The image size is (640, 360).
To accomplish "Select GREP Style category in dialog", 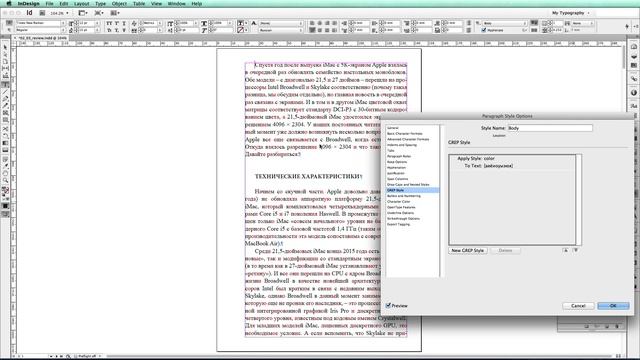I will [x=412, y=190].
